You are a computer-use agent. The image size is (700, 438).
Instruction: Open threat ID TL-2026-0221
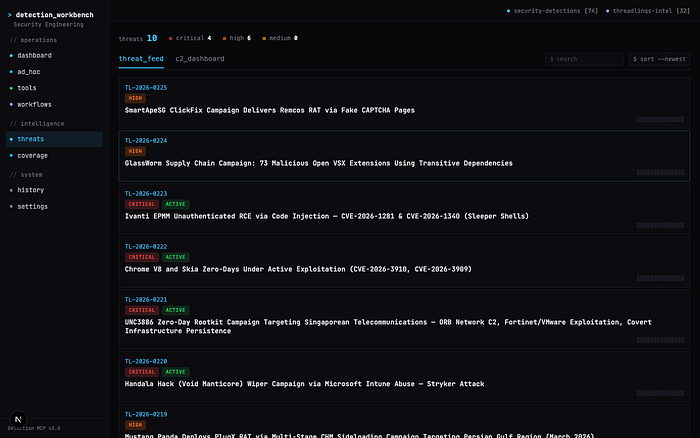(x=146, y=299)
